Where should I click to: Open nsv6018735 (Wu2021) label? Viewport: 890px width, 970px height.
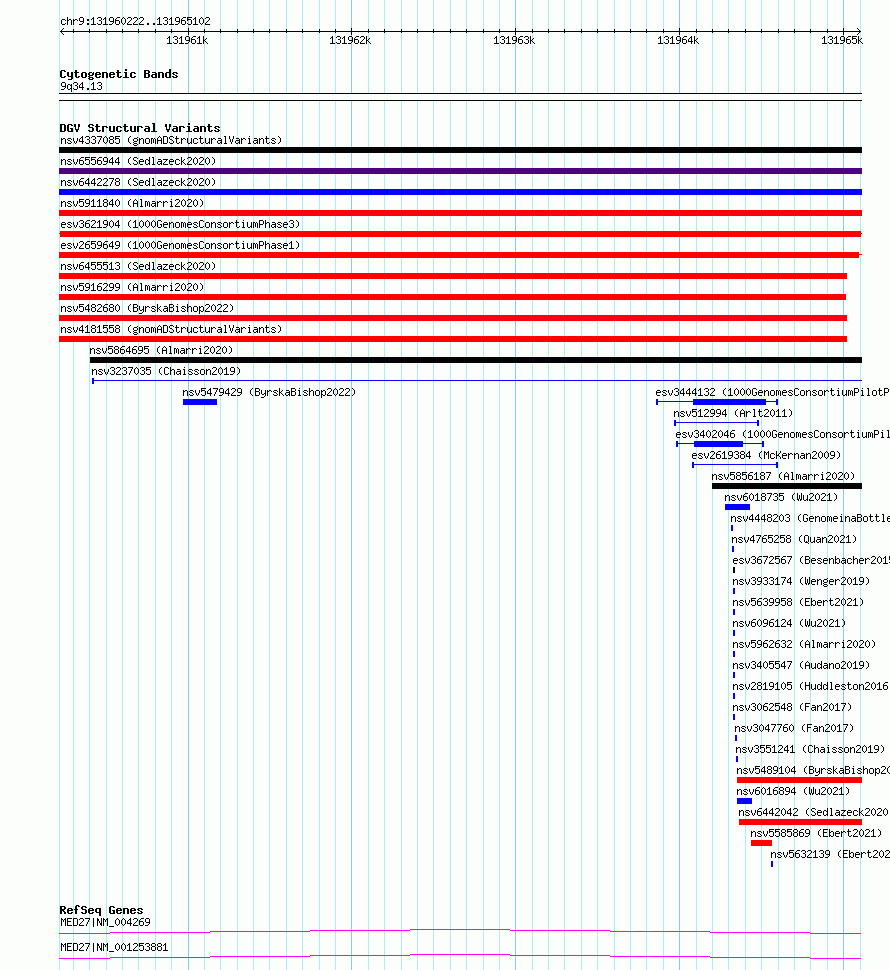pyautogui.click(x=781, y=498)
